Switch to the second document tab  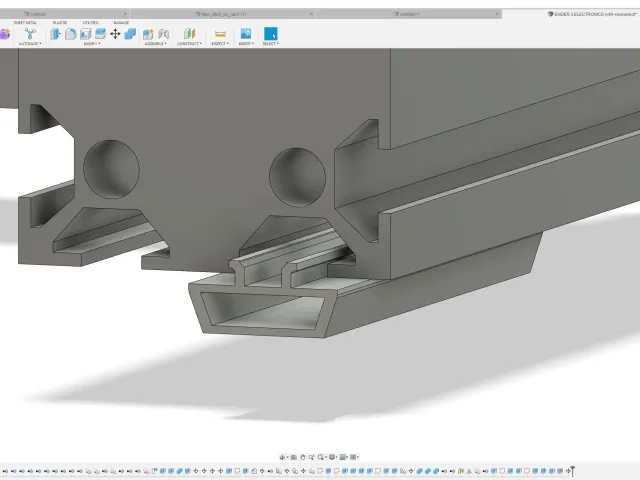coord(220,14)
